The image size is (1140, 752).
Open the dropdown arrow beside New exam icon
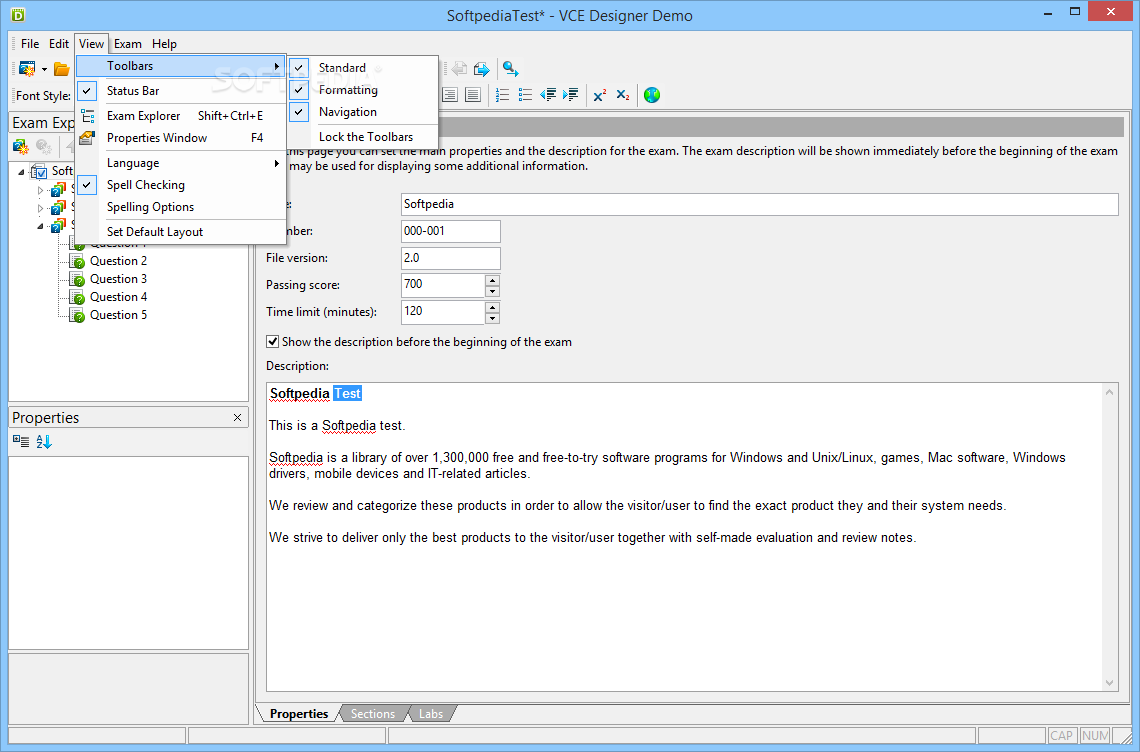pyautogui.click(x=44, y=70)
